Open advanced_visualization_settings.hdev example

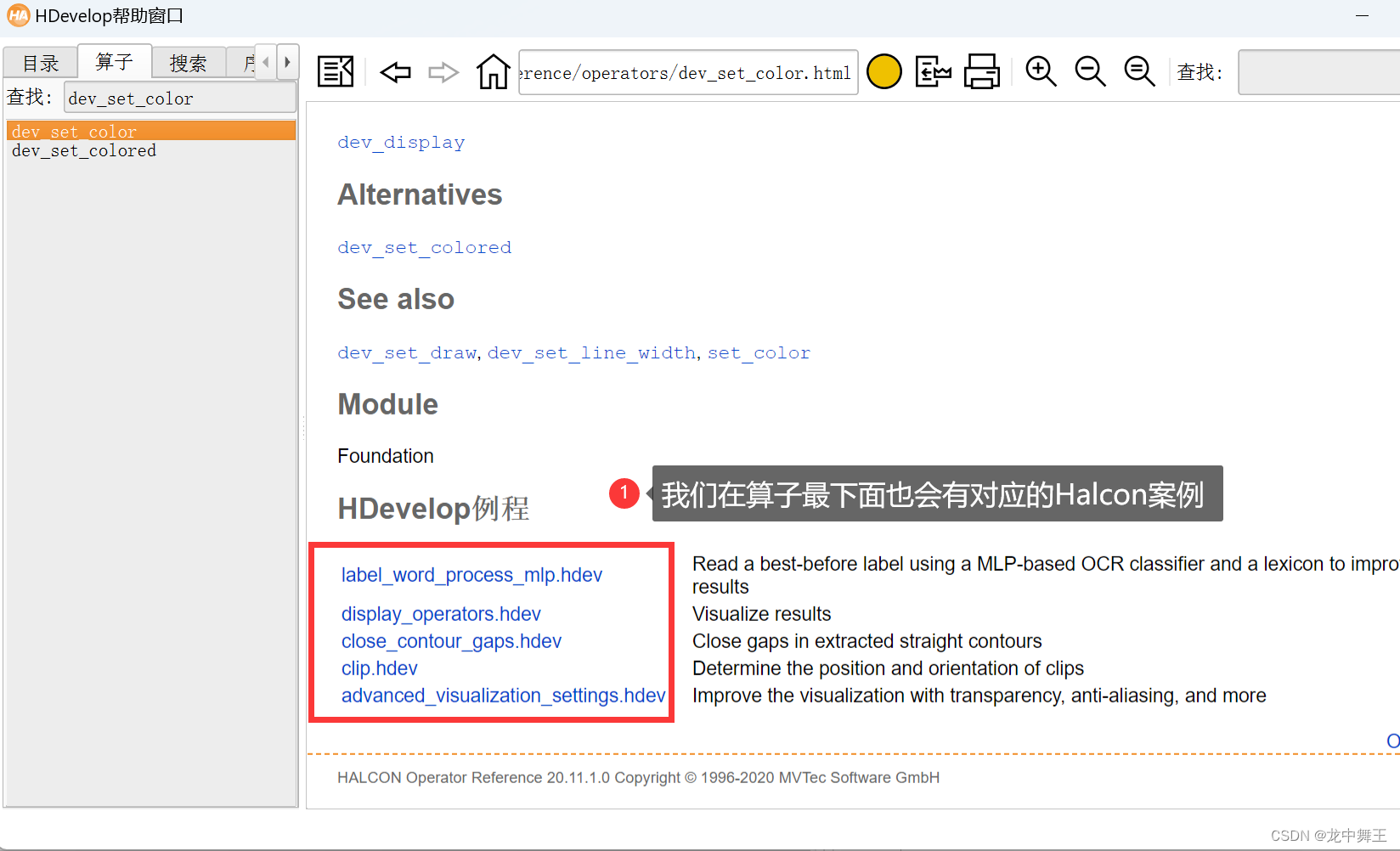pos(503,696)
